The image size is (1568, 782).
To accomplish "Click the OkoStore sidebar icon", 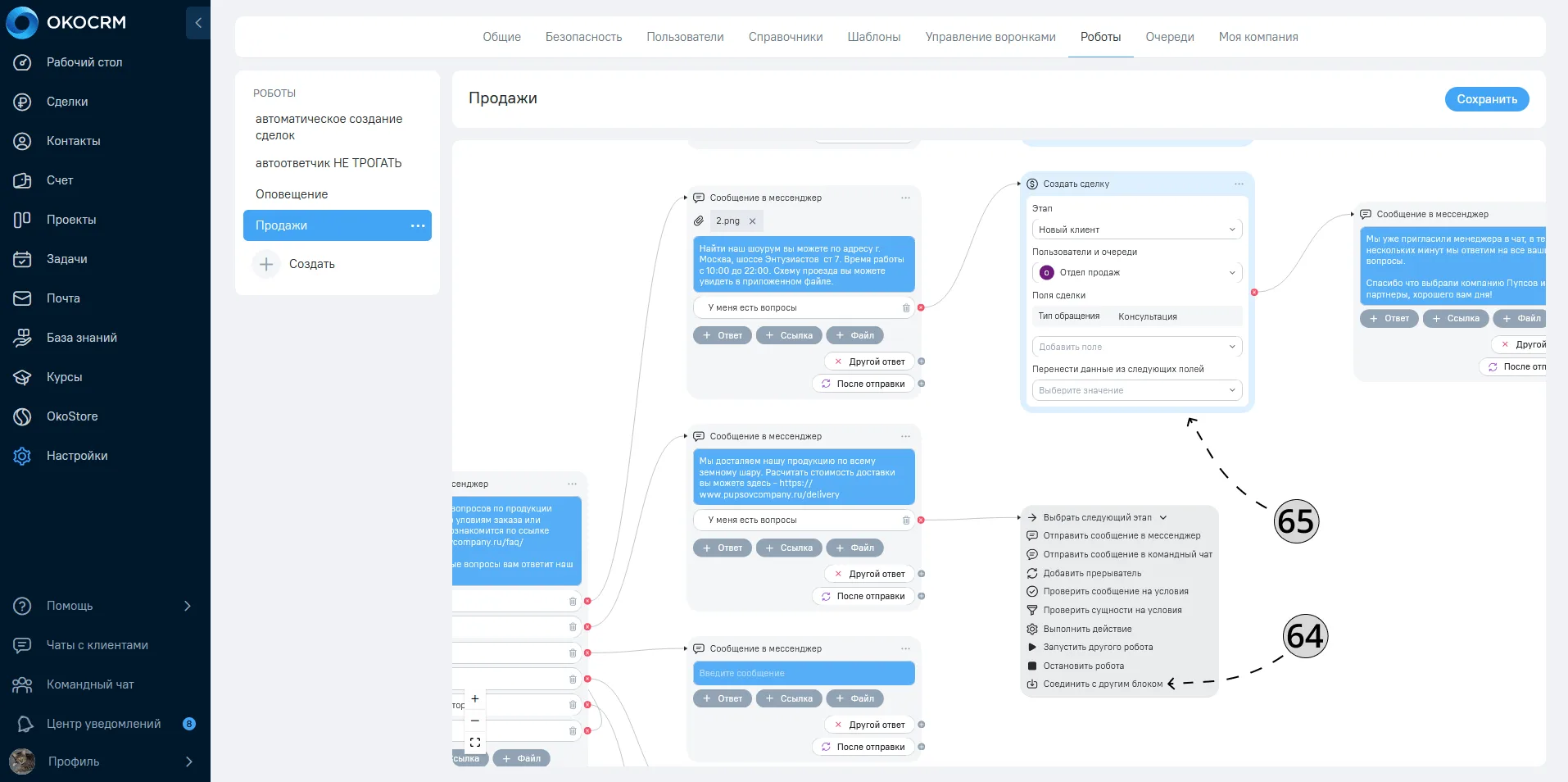I will (x=22, y=416).
